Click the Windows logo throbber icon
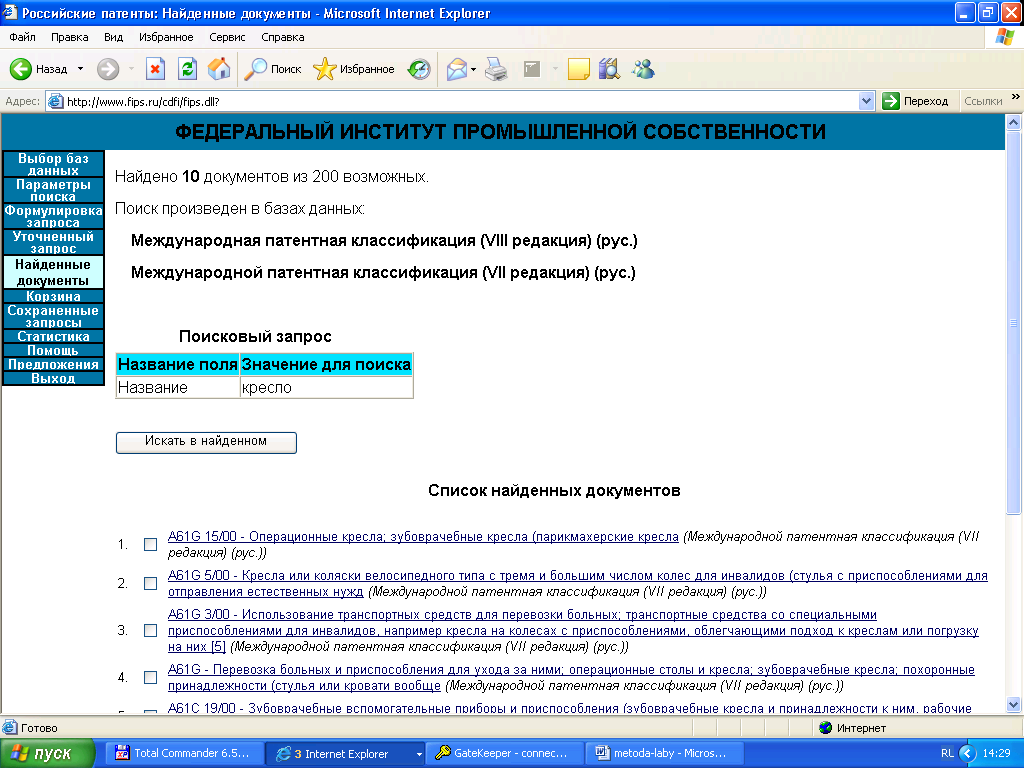This screenshot has height=768, width=1024. click(1004, 37)
